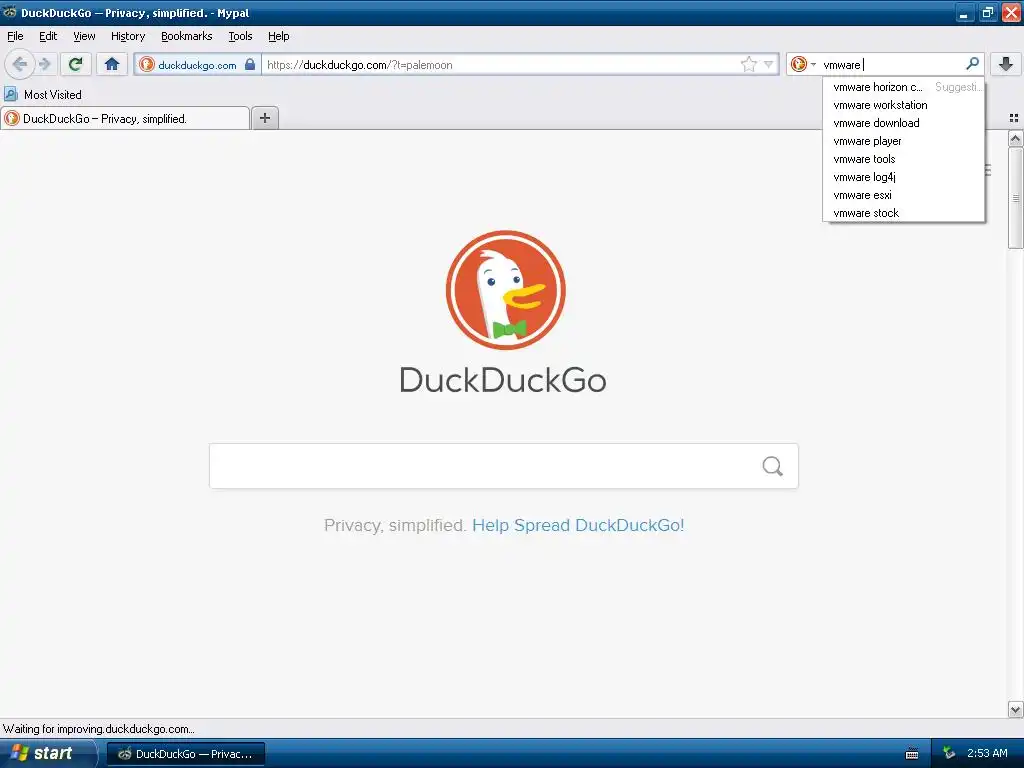Open Downloads with the down arrow icon
The height and width of the screenshot is (768, 1024).
pos(1006,64)
